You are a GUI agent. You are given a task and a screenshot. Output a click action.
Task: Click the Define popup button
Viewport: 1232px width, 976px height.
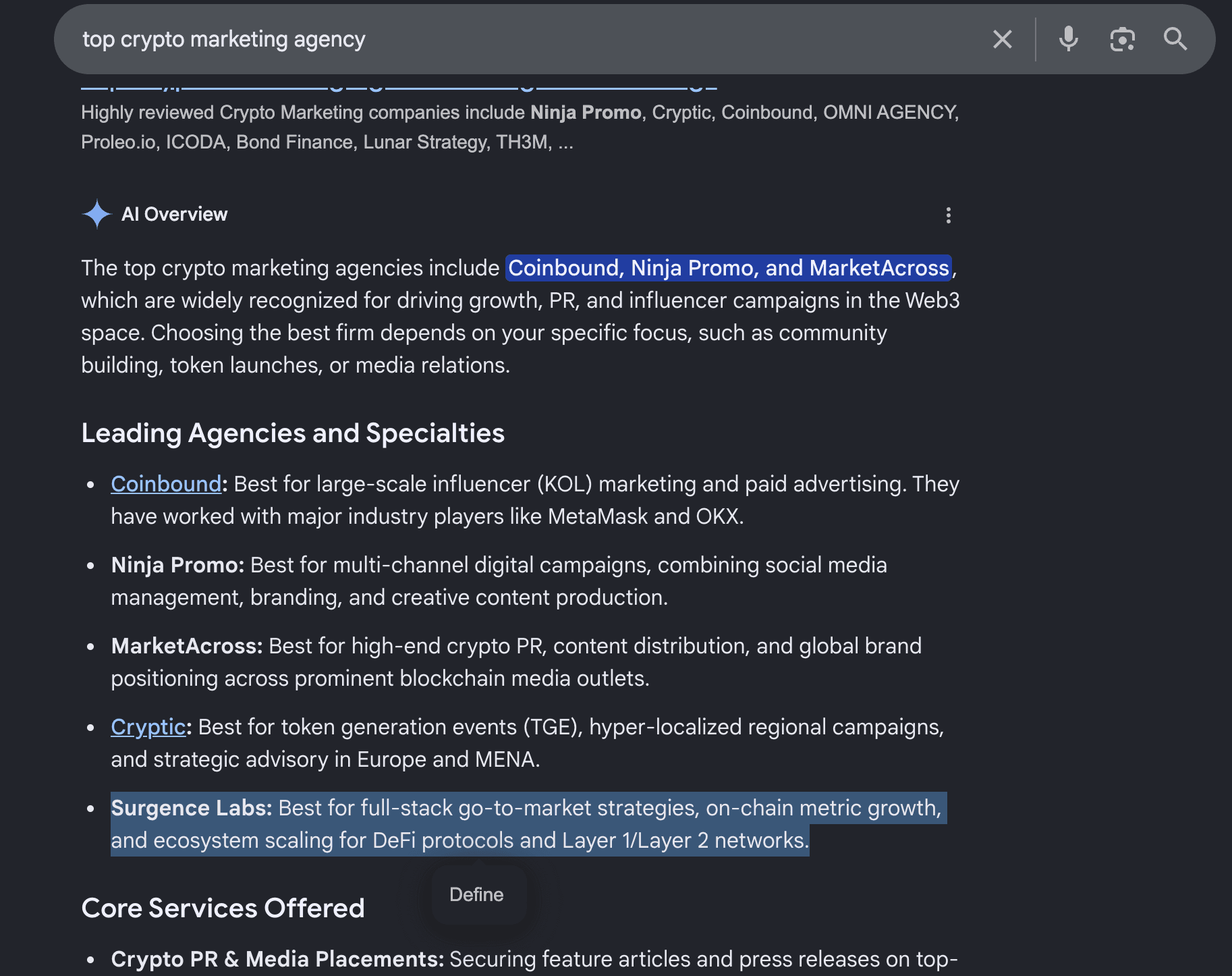coord(477,894)
